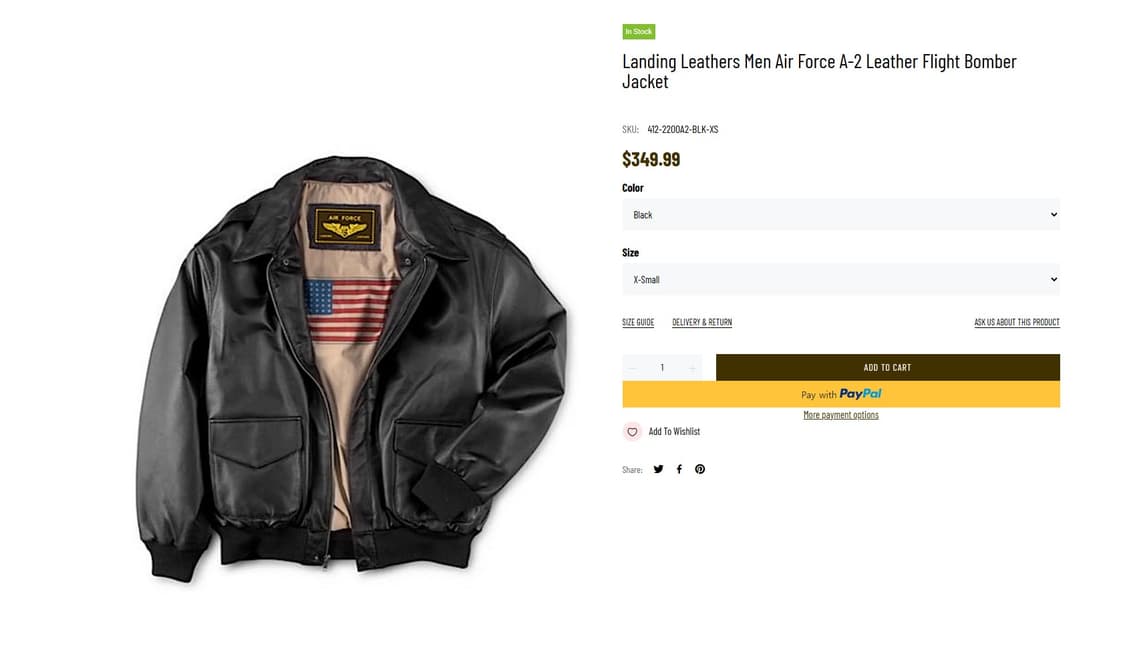Click the In Stock badge
The height and width of the screenshot is (650, 1125).
point(638,31)
